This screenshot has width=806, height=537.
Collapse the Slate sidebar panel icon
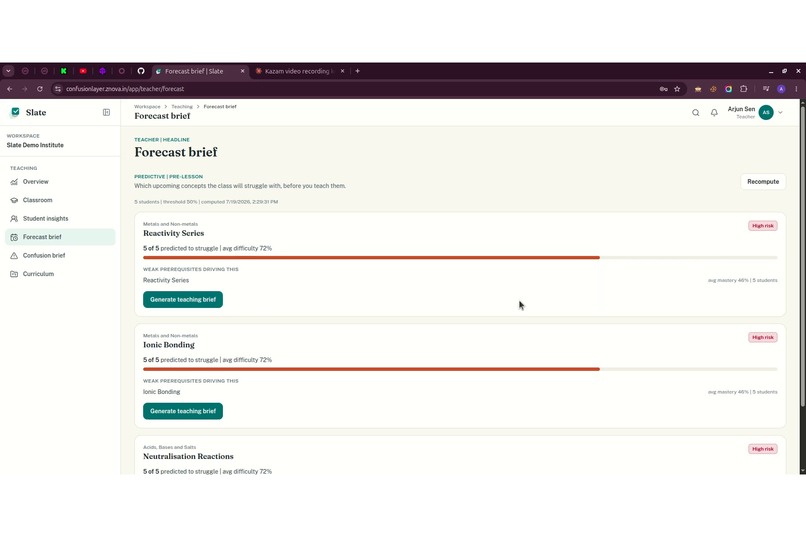coord(106,113)
